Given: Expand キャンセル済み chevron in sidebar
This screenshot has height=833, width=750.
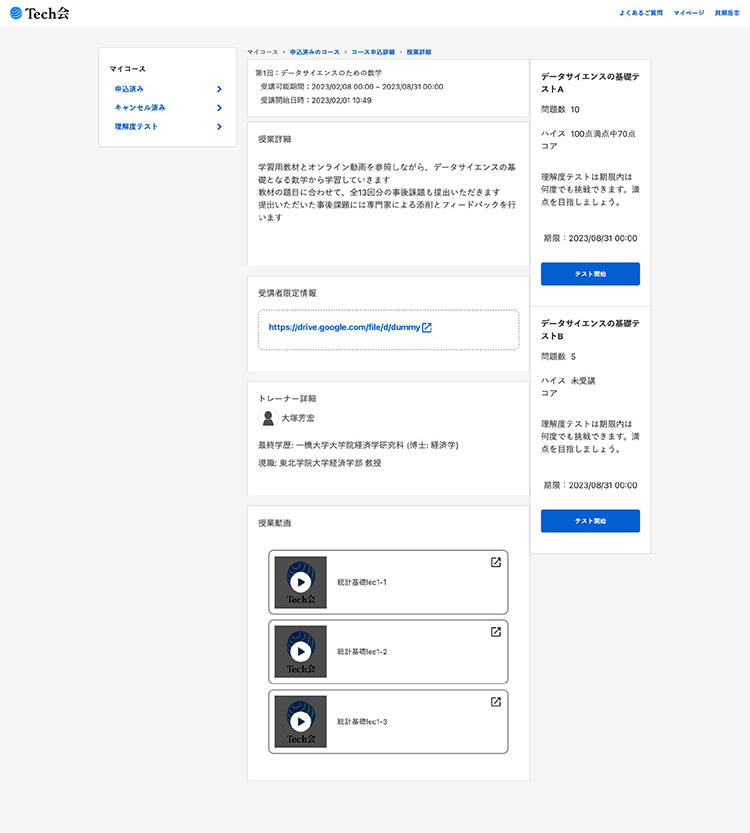Looking at the screenshot, I should click(x=219, y=107).
